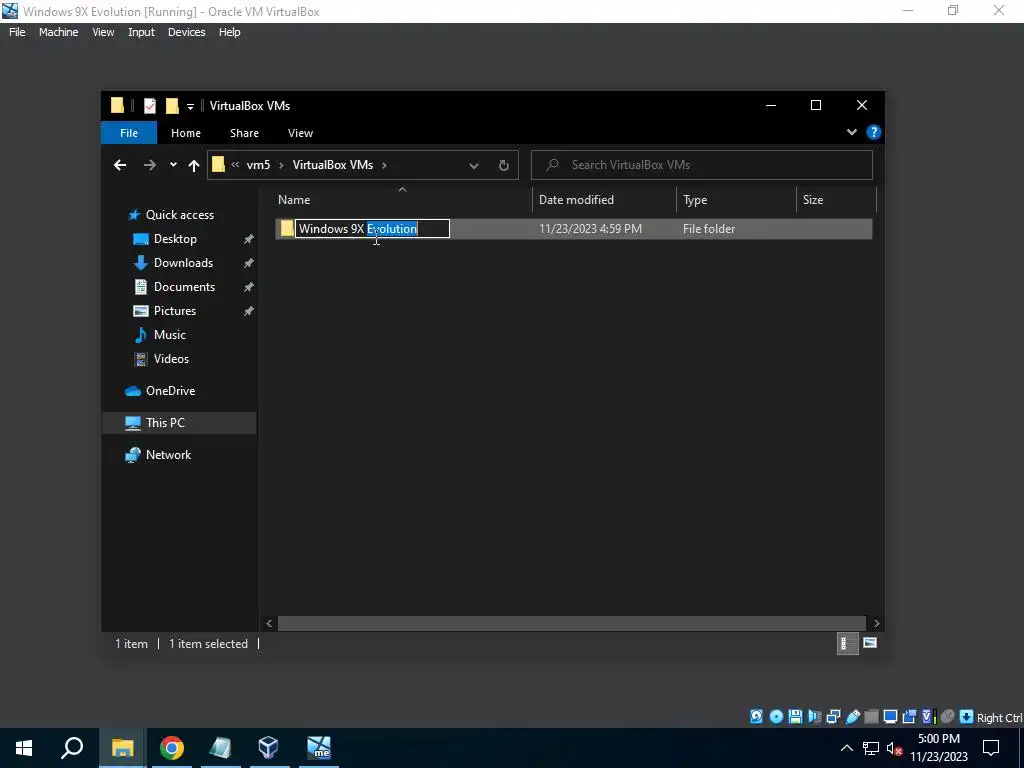Click the VirtualBox VMs breadcrumb segment
This screenshot has width=1024, height=768.
[332, 165]
